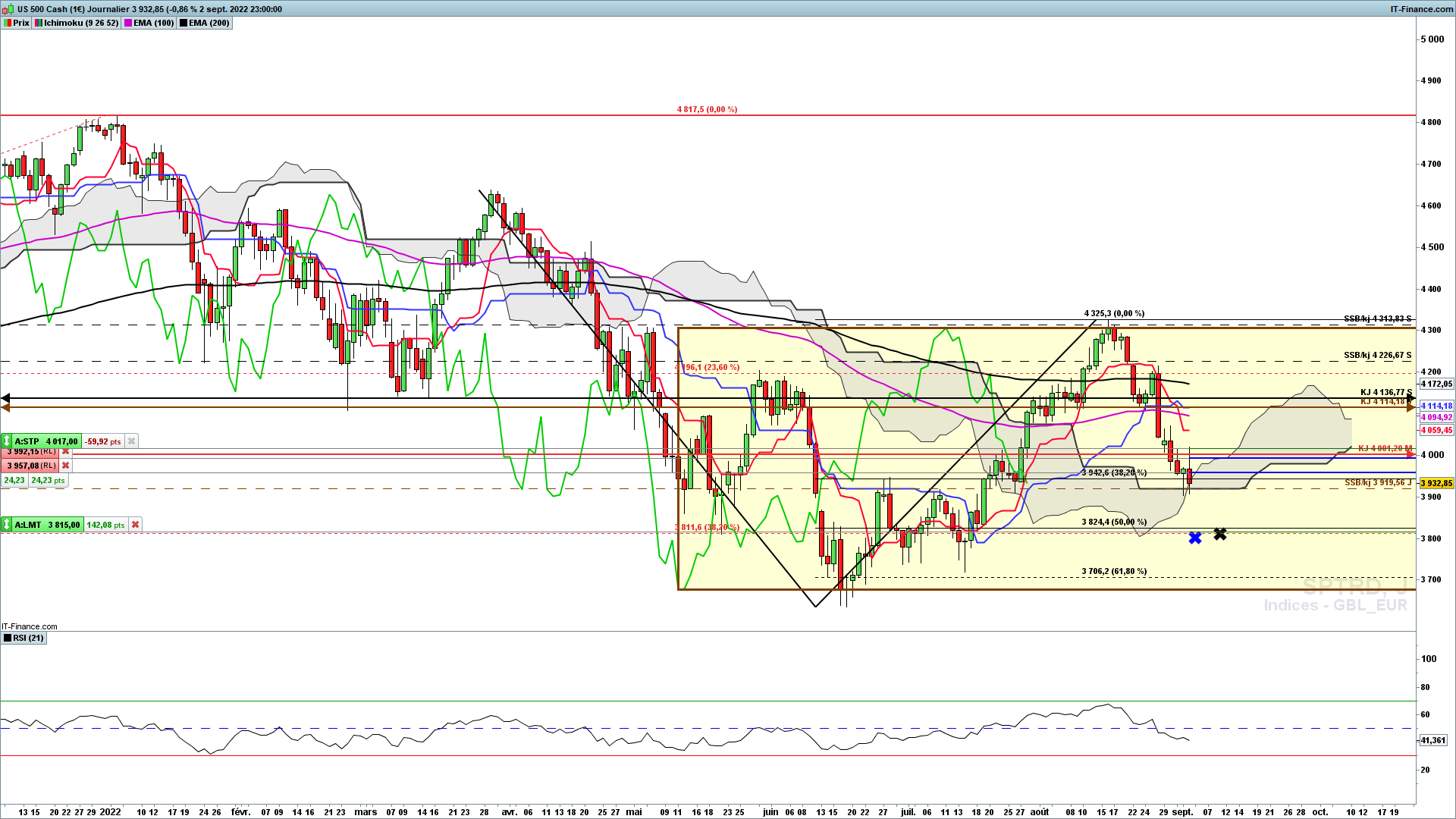The width and height of the screenshot is (1456, 819).
Task: Click the 24,23 pts position gain label
Action: coord(48,480)
